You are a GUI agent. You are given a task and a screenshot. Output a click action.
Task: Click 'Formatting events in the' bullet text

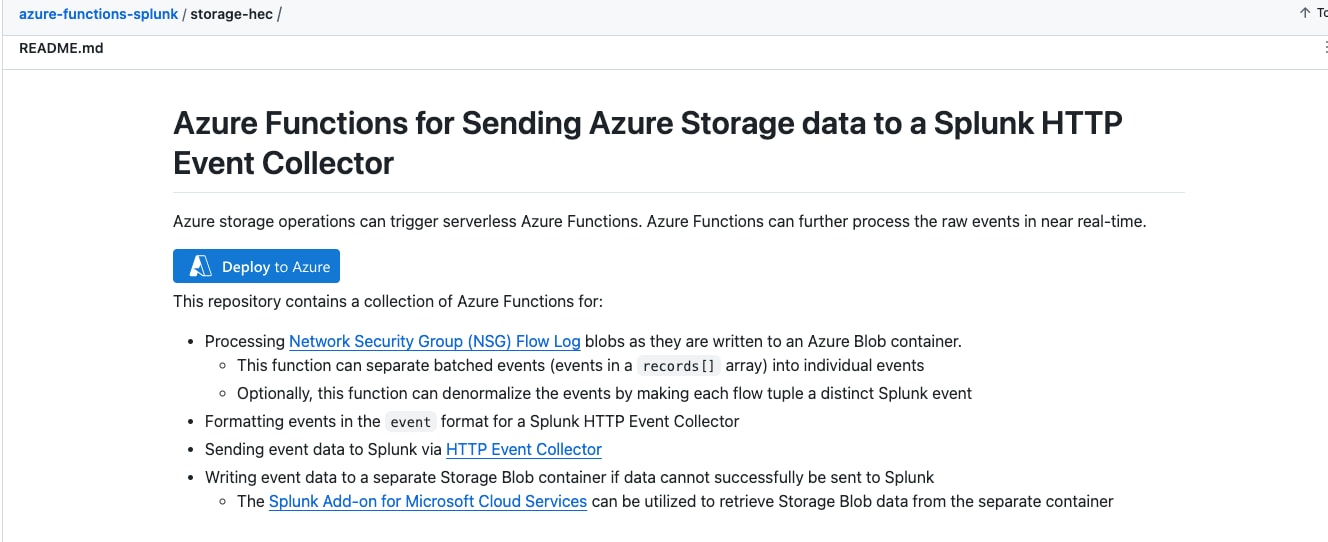[x=292, y=421]
